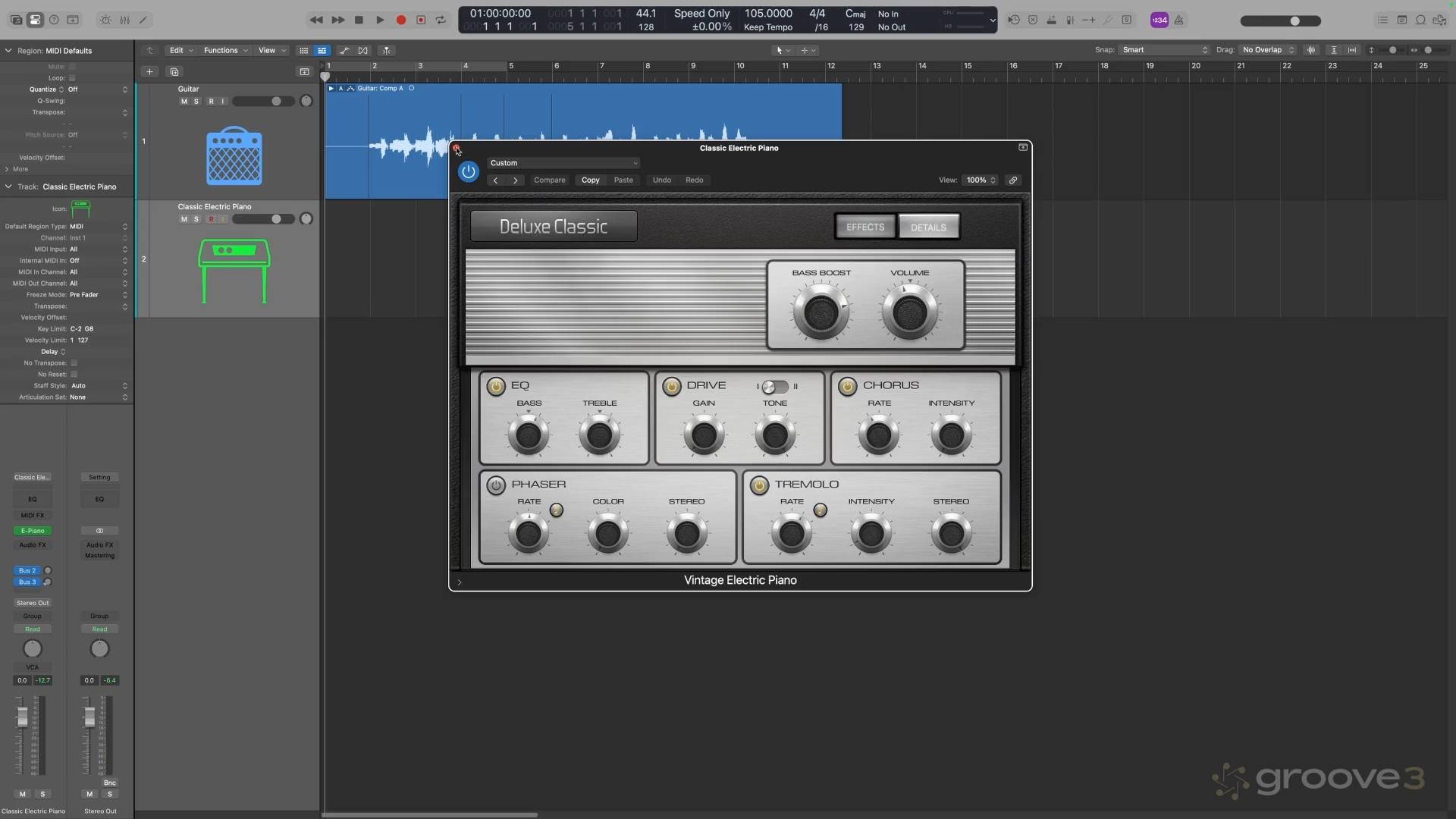Select the green Classic Electric Piano track icon
Image resolution: width=1456 pixels, height=819 pixels.
(x=234, y=271)
